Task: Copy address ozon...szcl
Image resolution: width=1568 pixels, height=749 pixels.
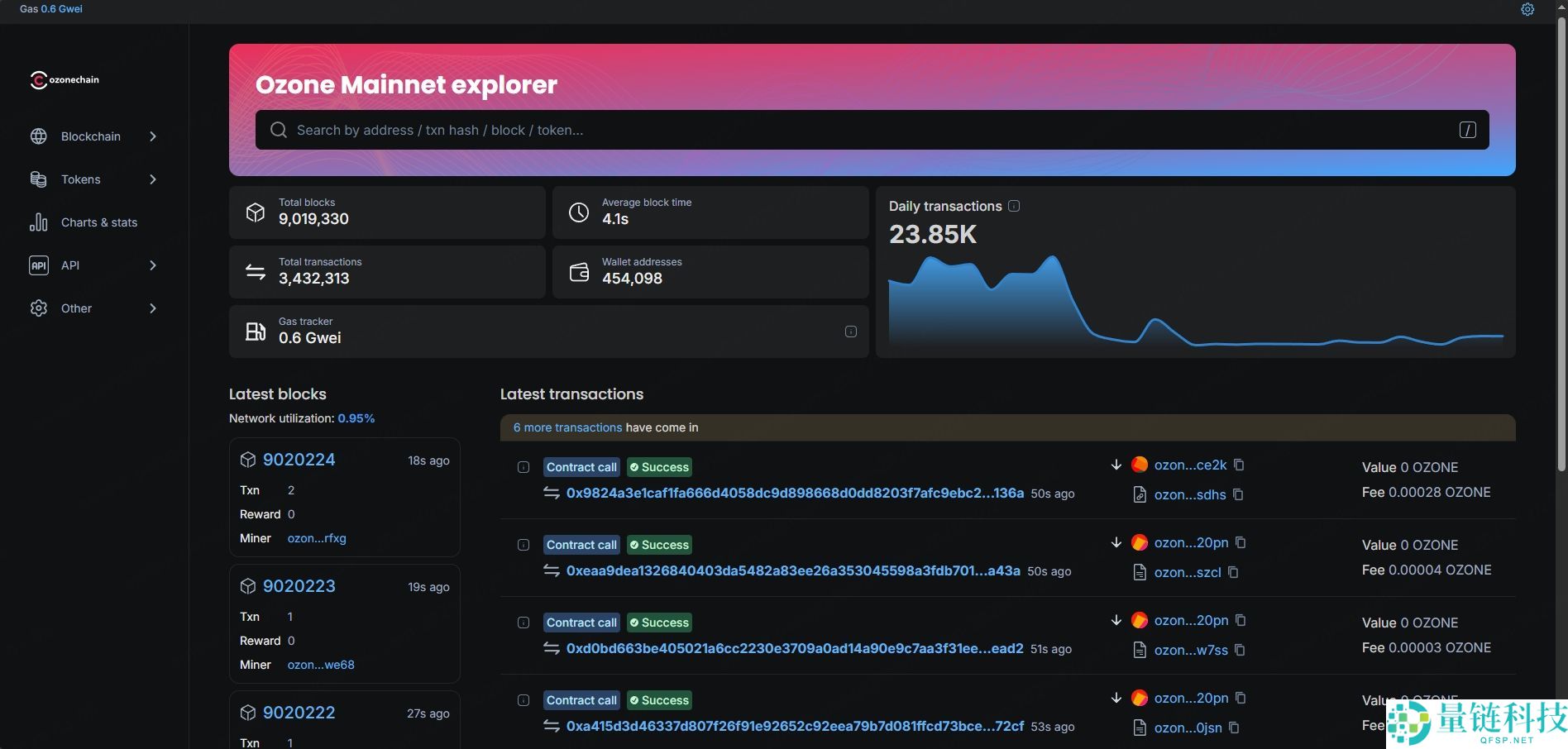Action: tap(1233, 572)
